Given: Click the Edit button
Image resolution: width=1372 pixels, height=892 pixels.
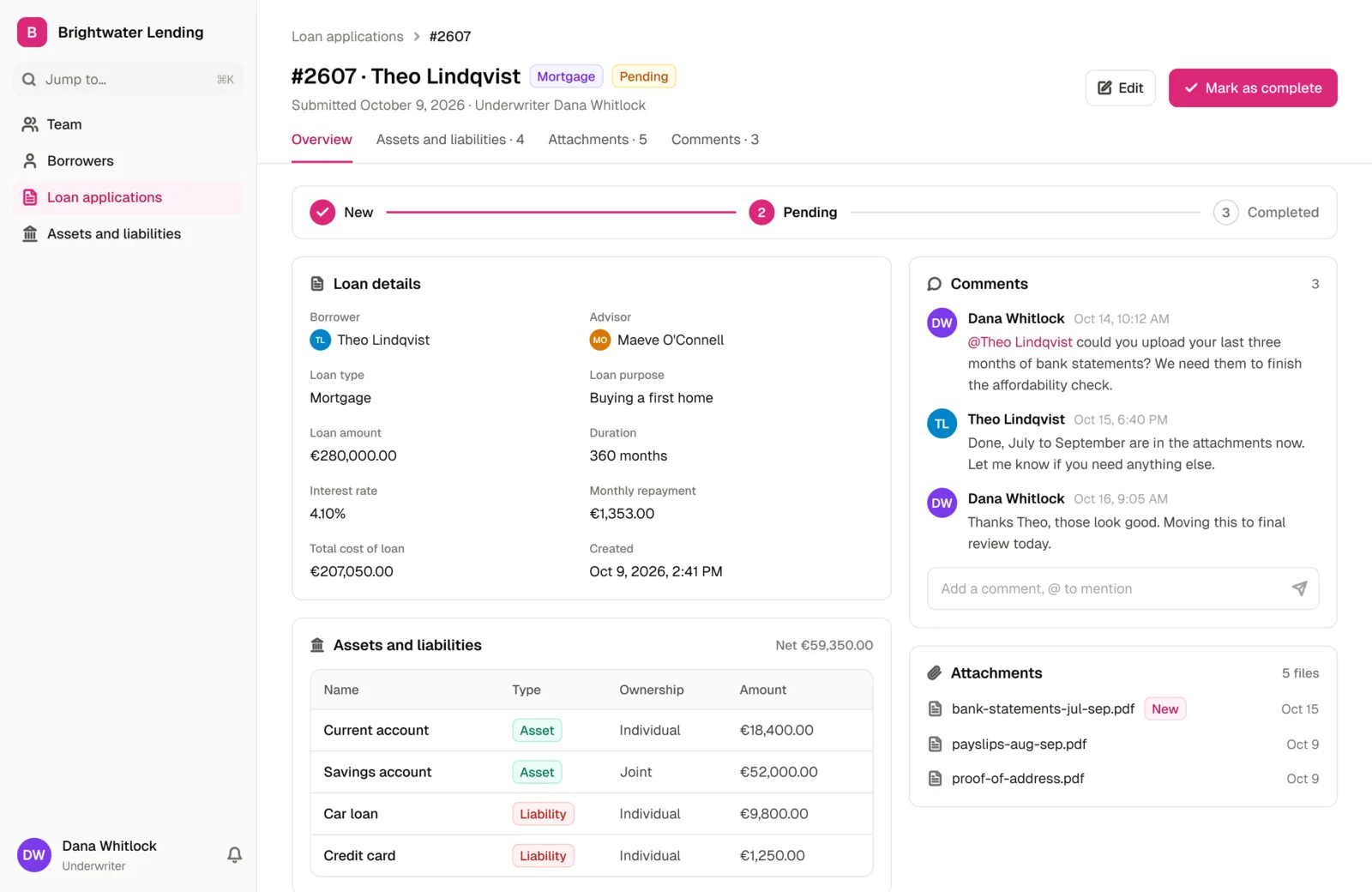Looking at the screenshot, I should 1120,87.
